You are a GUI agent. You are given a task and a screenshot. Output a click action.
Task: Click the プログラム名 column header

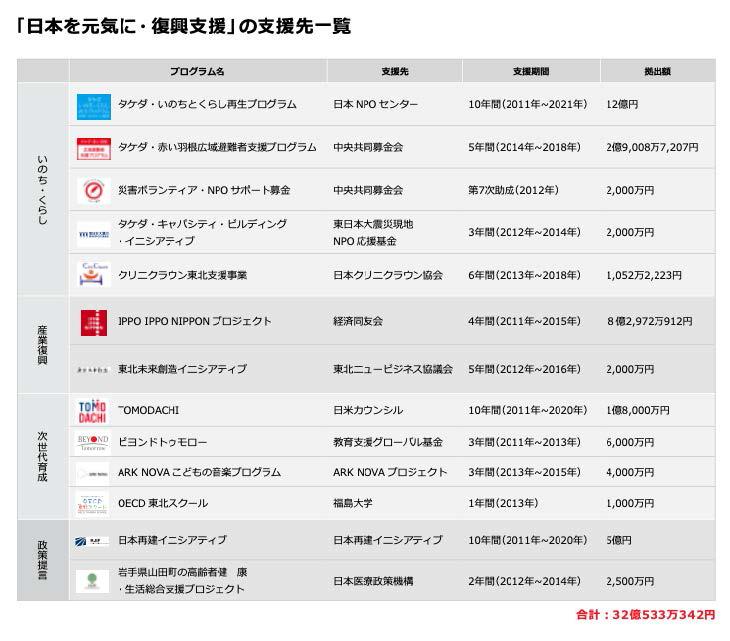tap(197, 71)
